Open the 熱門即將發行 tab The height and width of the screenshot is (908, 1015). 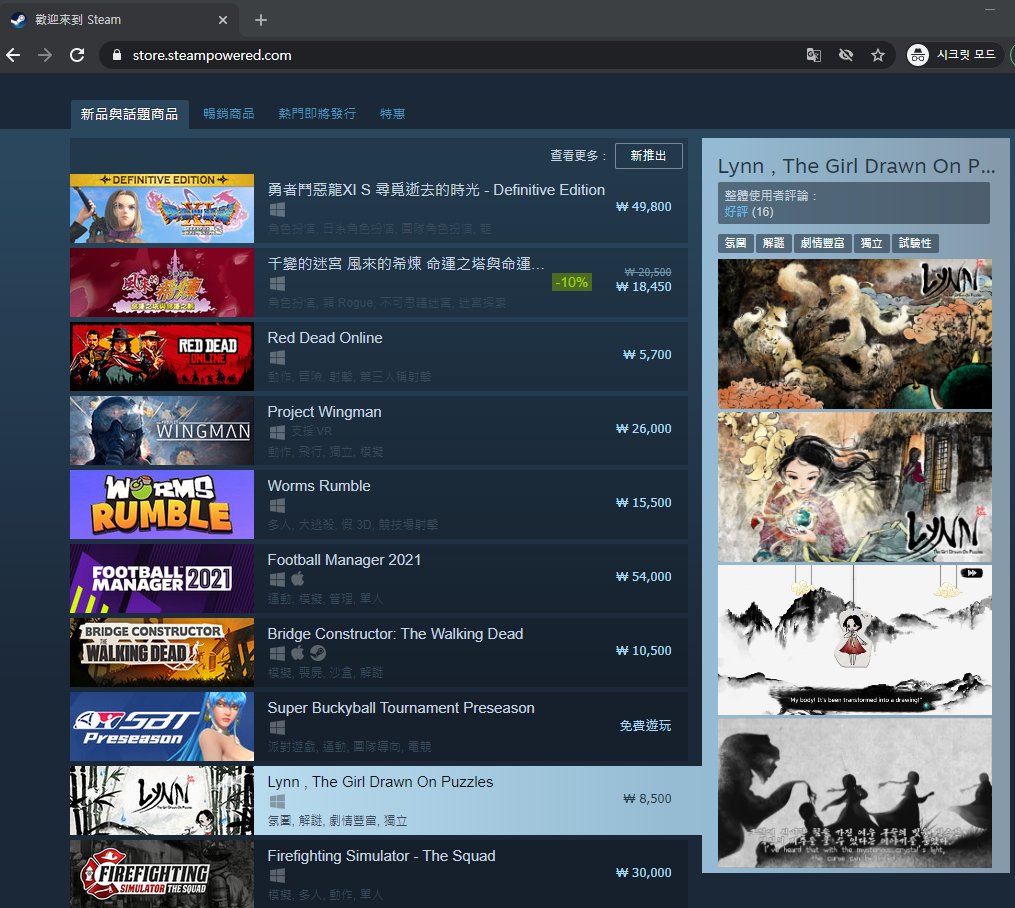click(317, 114)
